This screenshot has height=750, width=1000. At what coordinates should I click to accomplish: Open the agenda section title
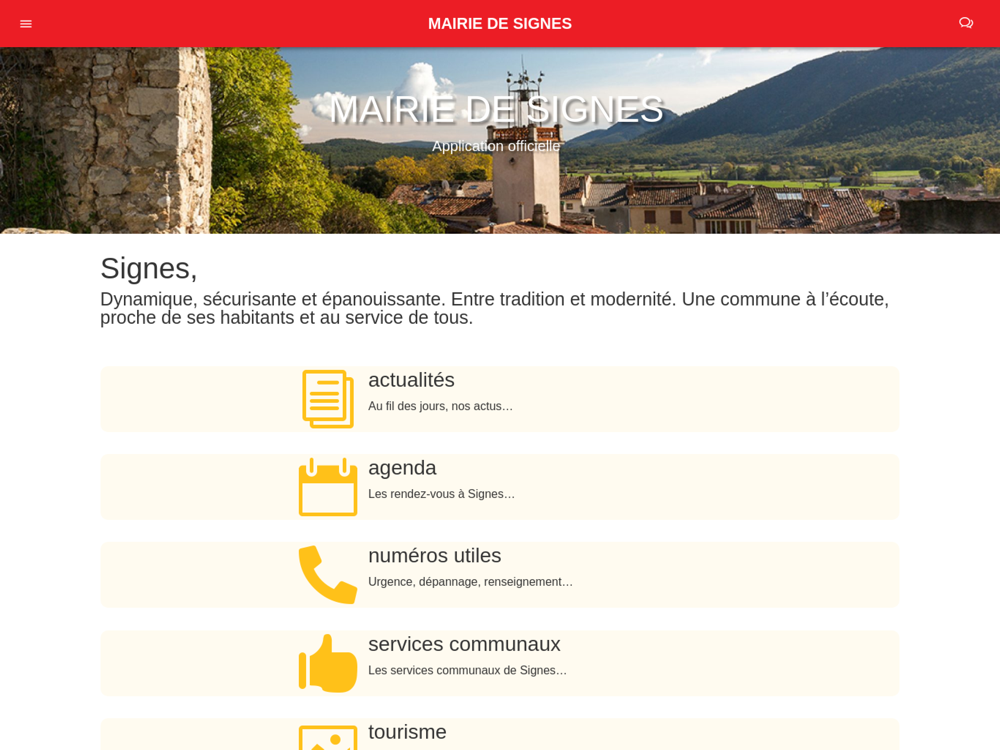[x=402, y=468]
